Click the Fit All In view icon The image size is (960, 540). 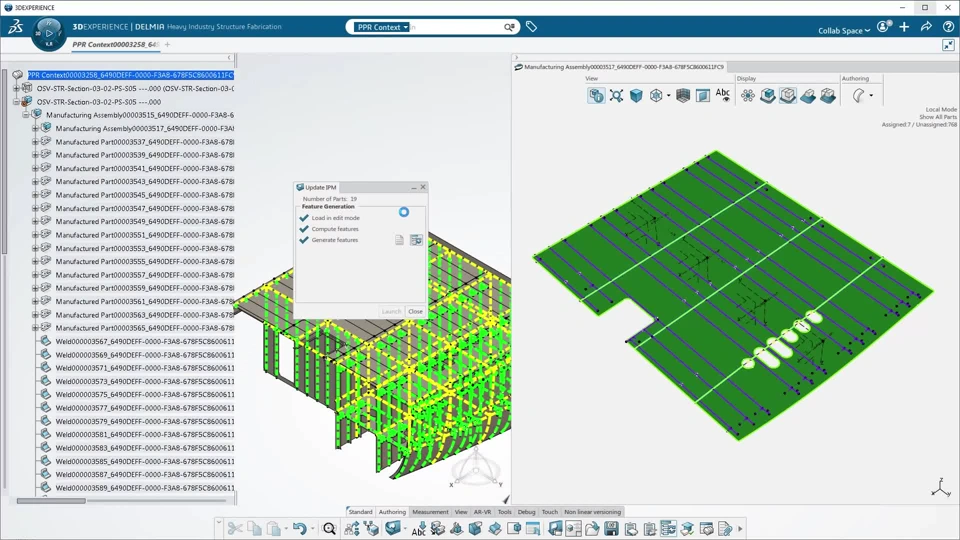click(616, 96)
